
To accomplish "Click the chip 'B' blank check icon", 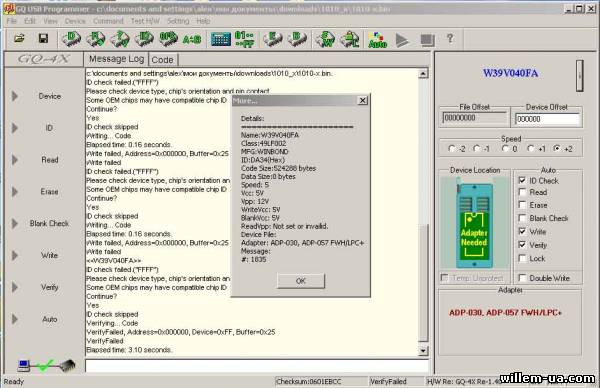I will pyautogui.click(x=297, y=39).
